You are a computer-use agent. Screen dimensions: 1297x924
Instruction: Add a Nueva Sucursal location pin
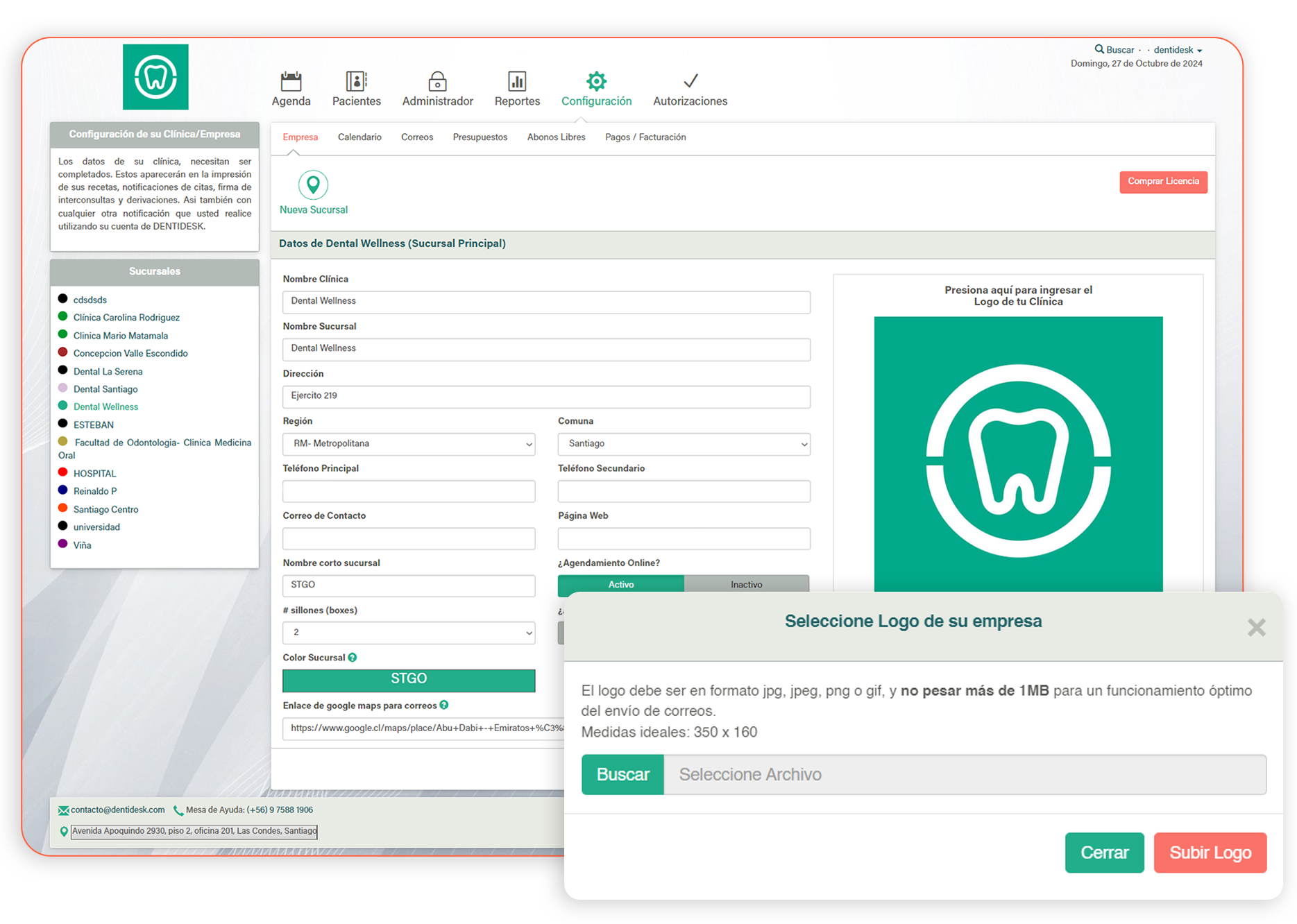point(314,185)
